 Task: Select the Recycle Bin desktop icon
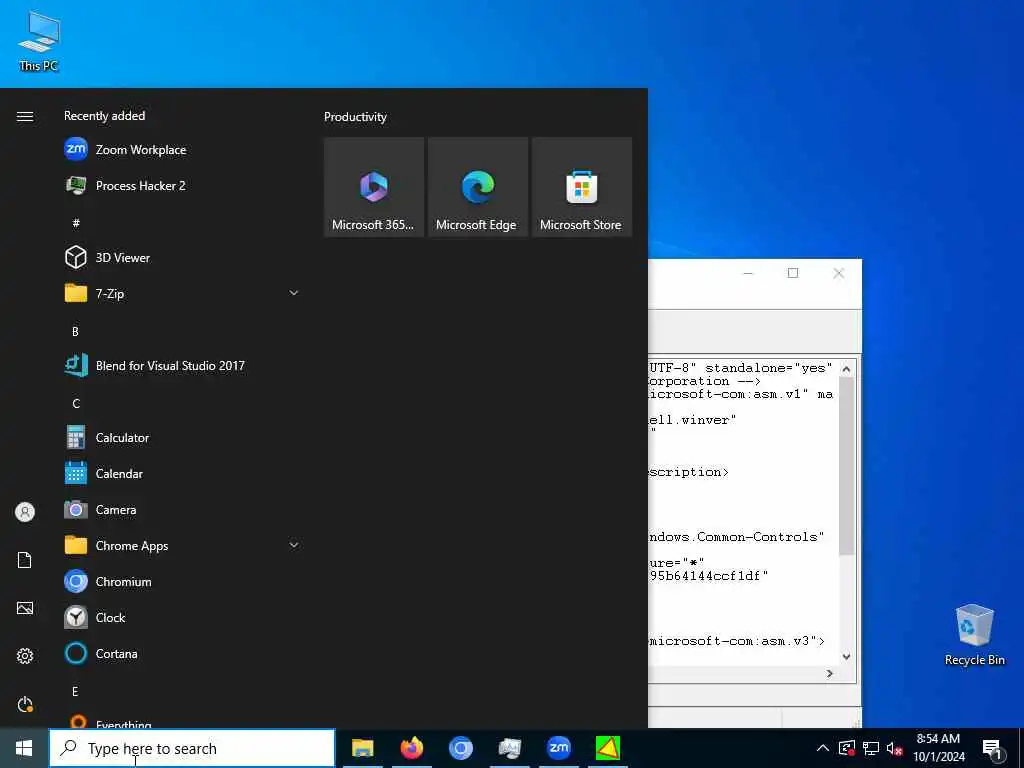974,635
